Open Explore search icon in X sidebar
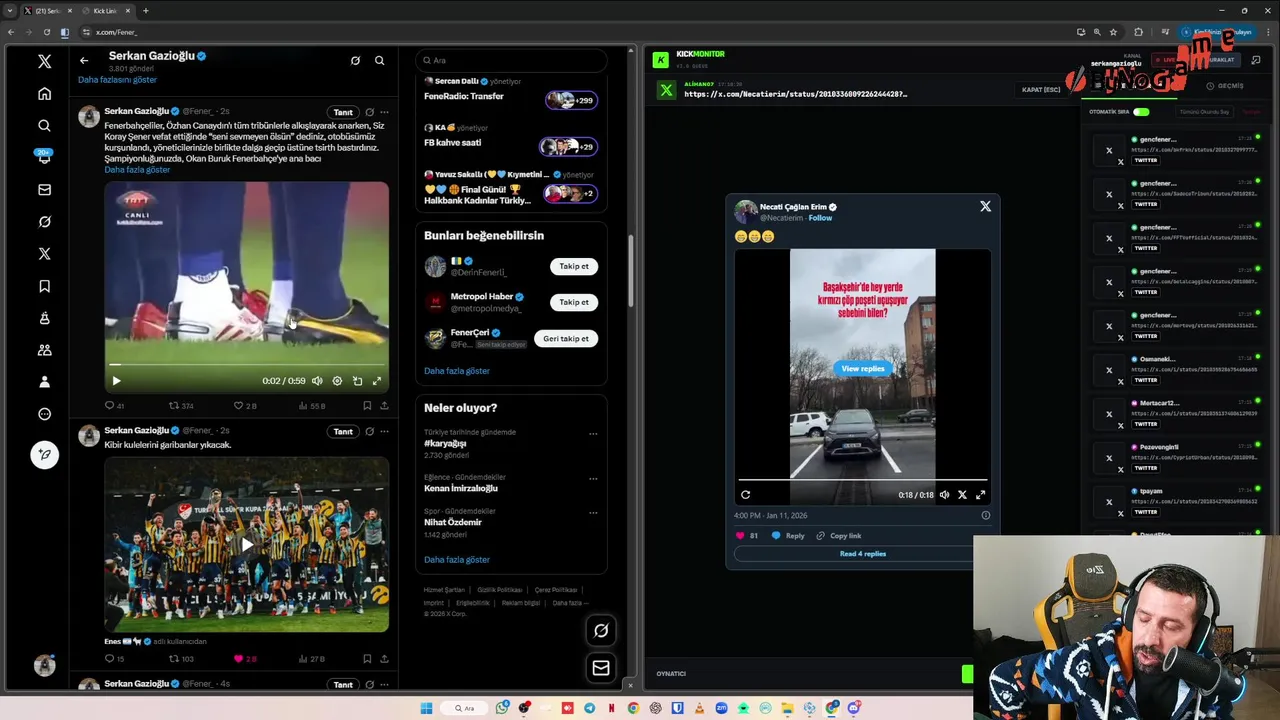The image size is (1280, 720). pos(44,126)
